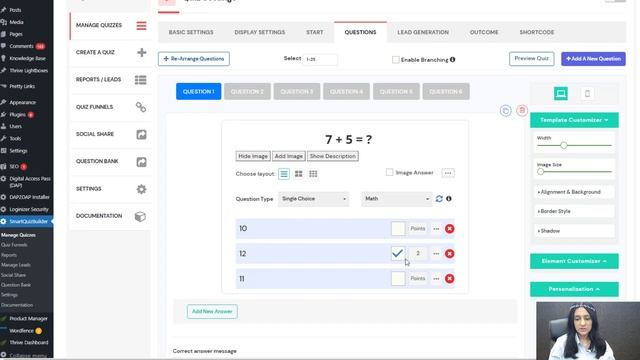
Task: Click Add Image button
Action: point(289,156)
